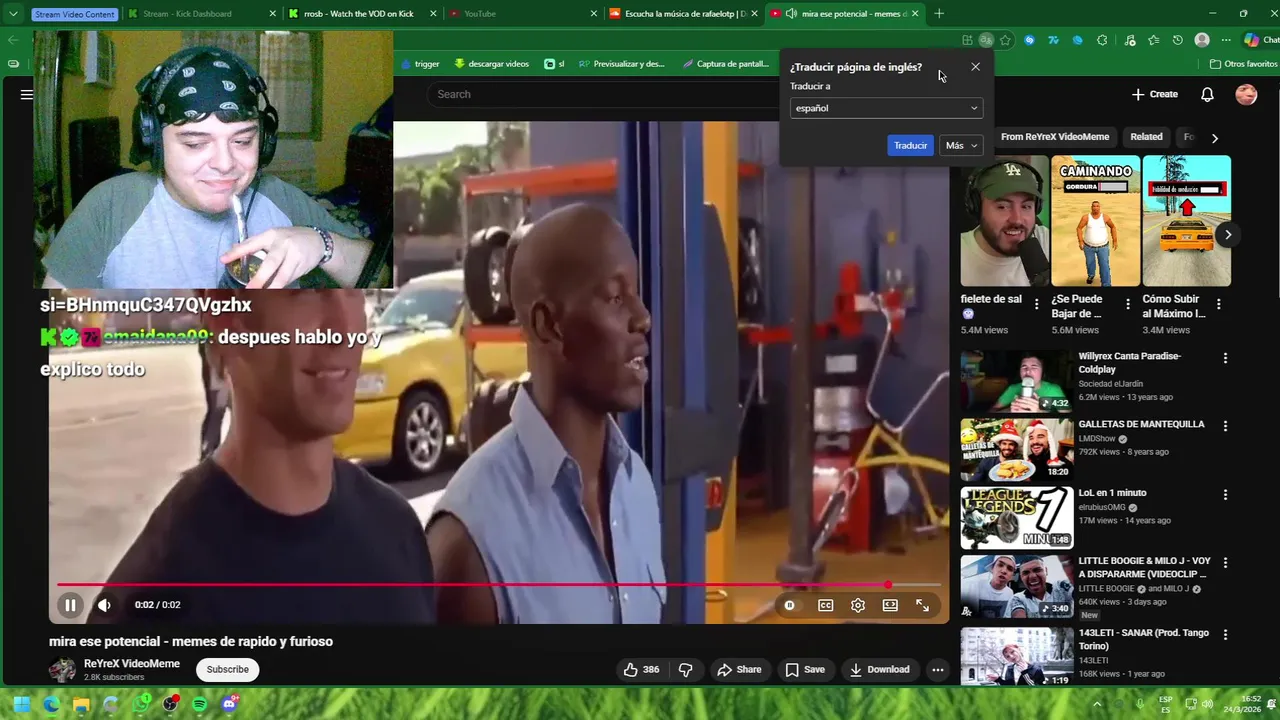Screen dimensions: 1280x720
Task: Expand the Más options dropdown
Action: pos(961,146)
